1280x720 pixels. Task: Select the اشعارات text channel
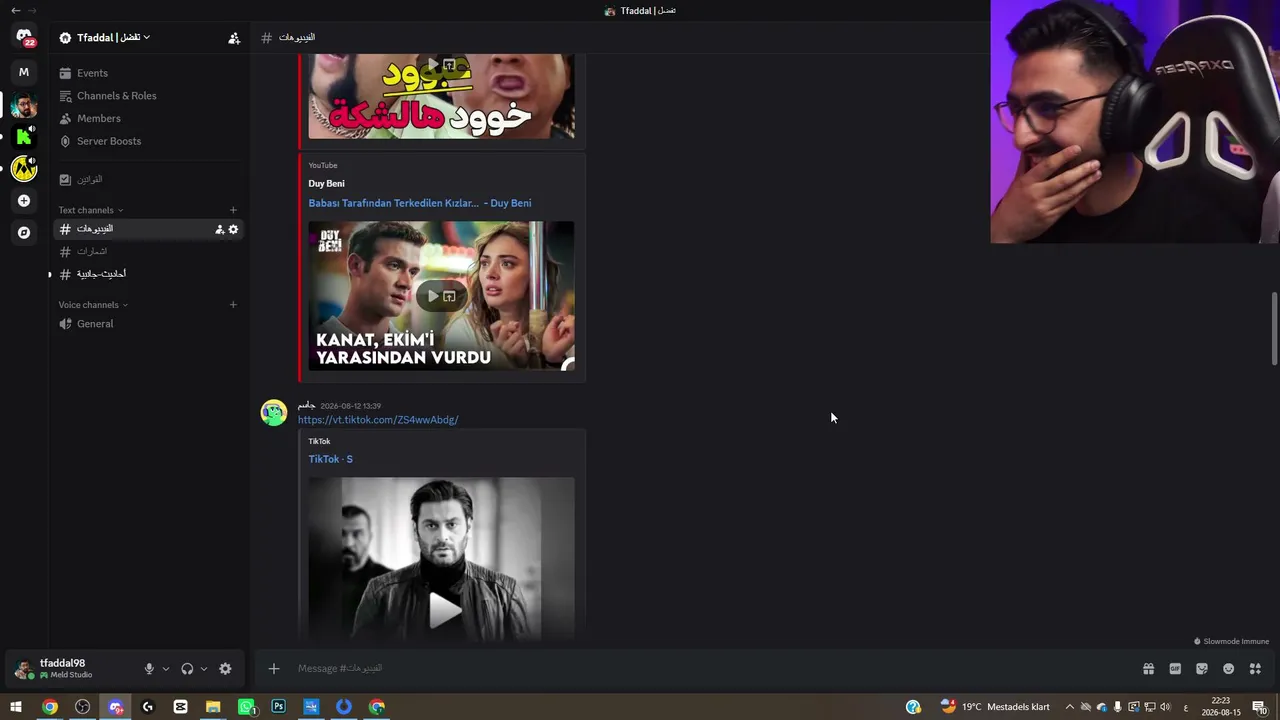149,251
